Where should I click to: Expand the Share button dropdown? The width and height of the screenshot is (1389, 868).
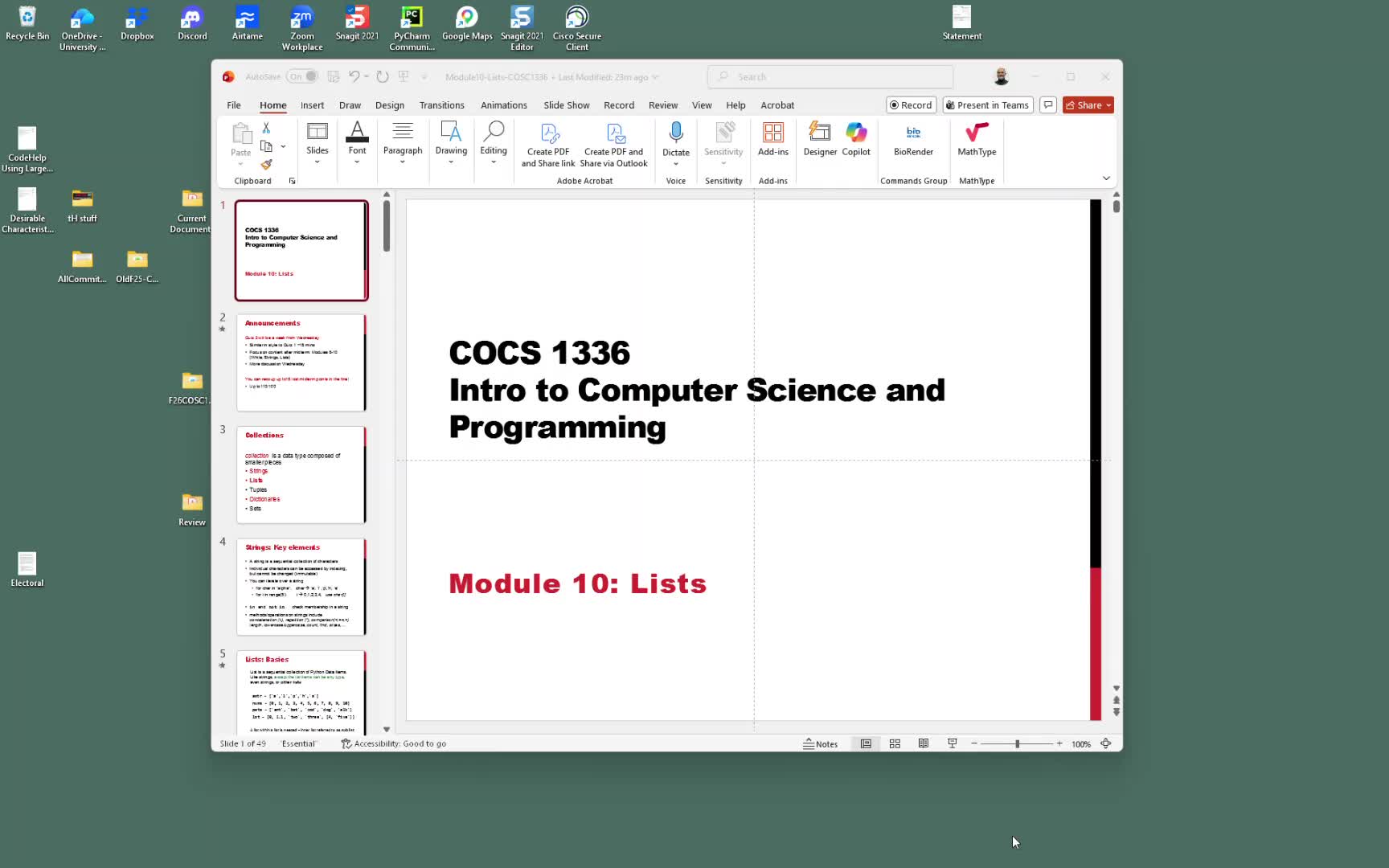(x=1108, y=105)
